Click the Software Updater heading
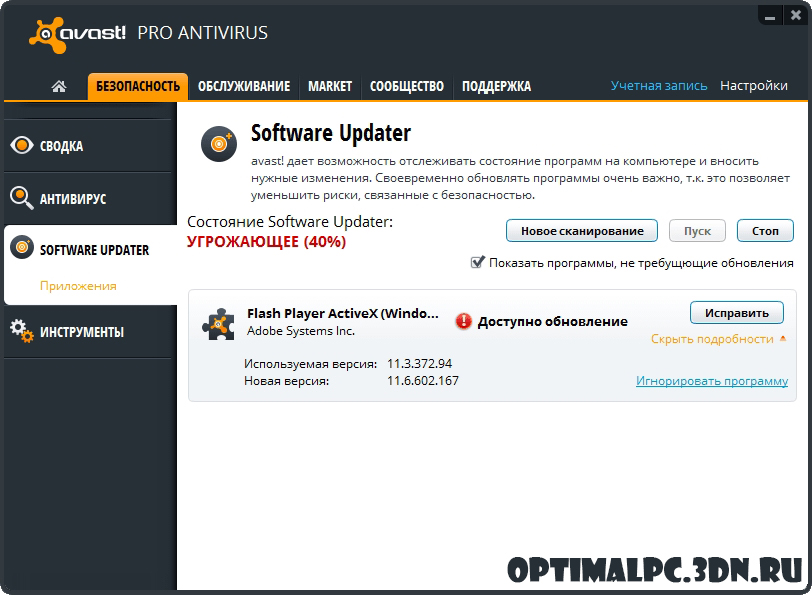812x595 pixels. tap(331, 133)
